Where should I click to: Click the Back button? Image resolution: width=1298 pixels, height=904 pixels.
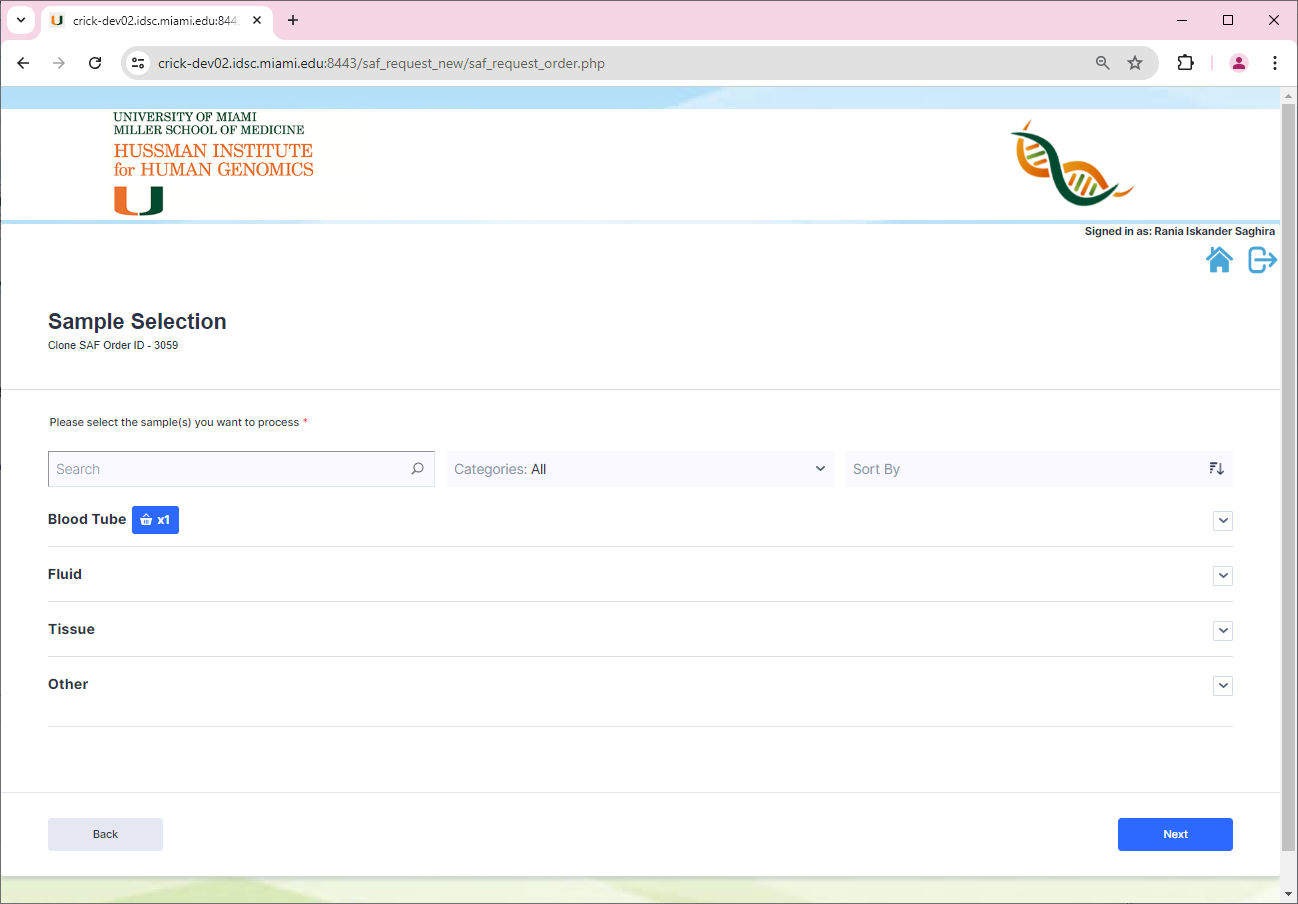click(x=105, y=834)
